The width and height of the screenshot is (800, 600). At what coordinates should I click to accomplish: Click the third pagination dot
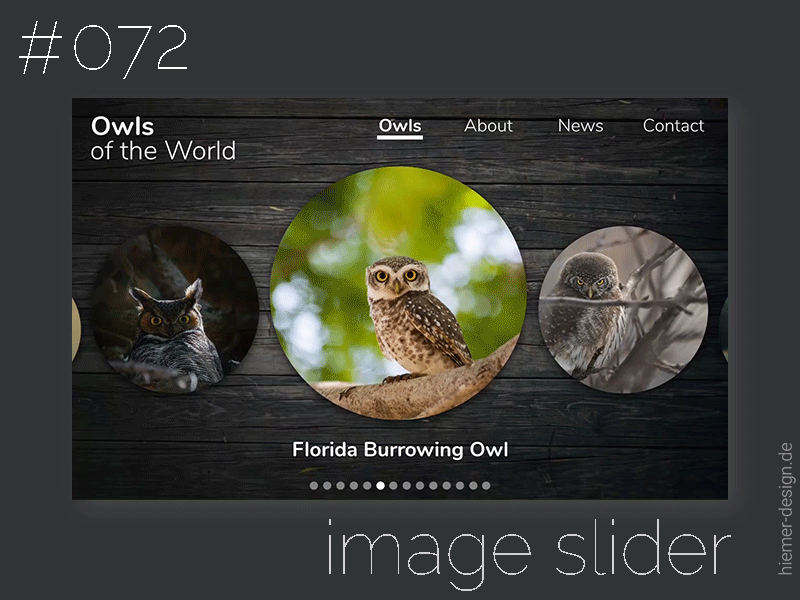[341, 486]
